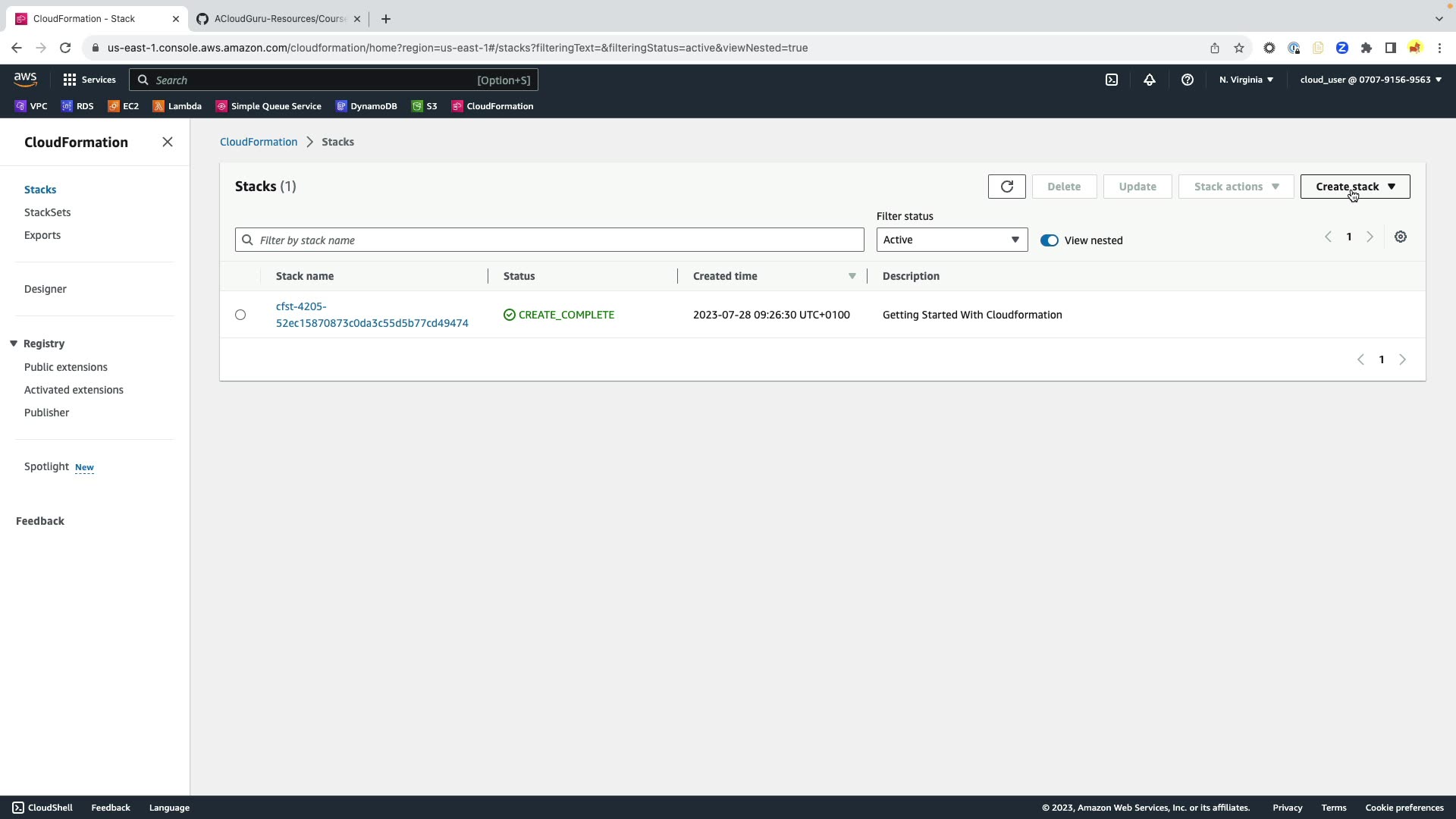Select the cfst-4205 stack radio button
This screenshot has height=819, width=1456.
(240, 315)
